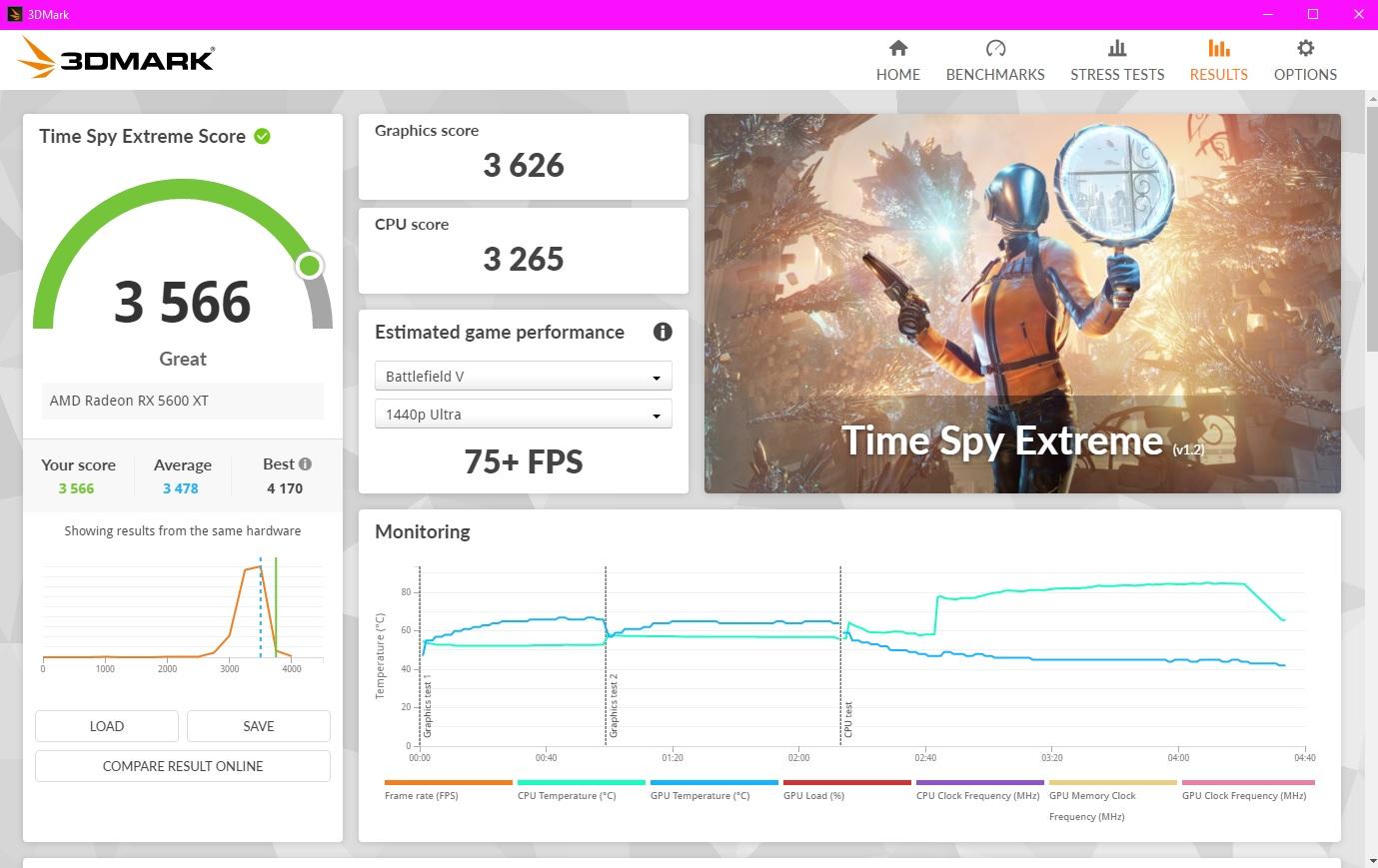Click the info icon next to Best
Image resolution: width=1378 pixels, height=868 pixels.
[305, 463]
